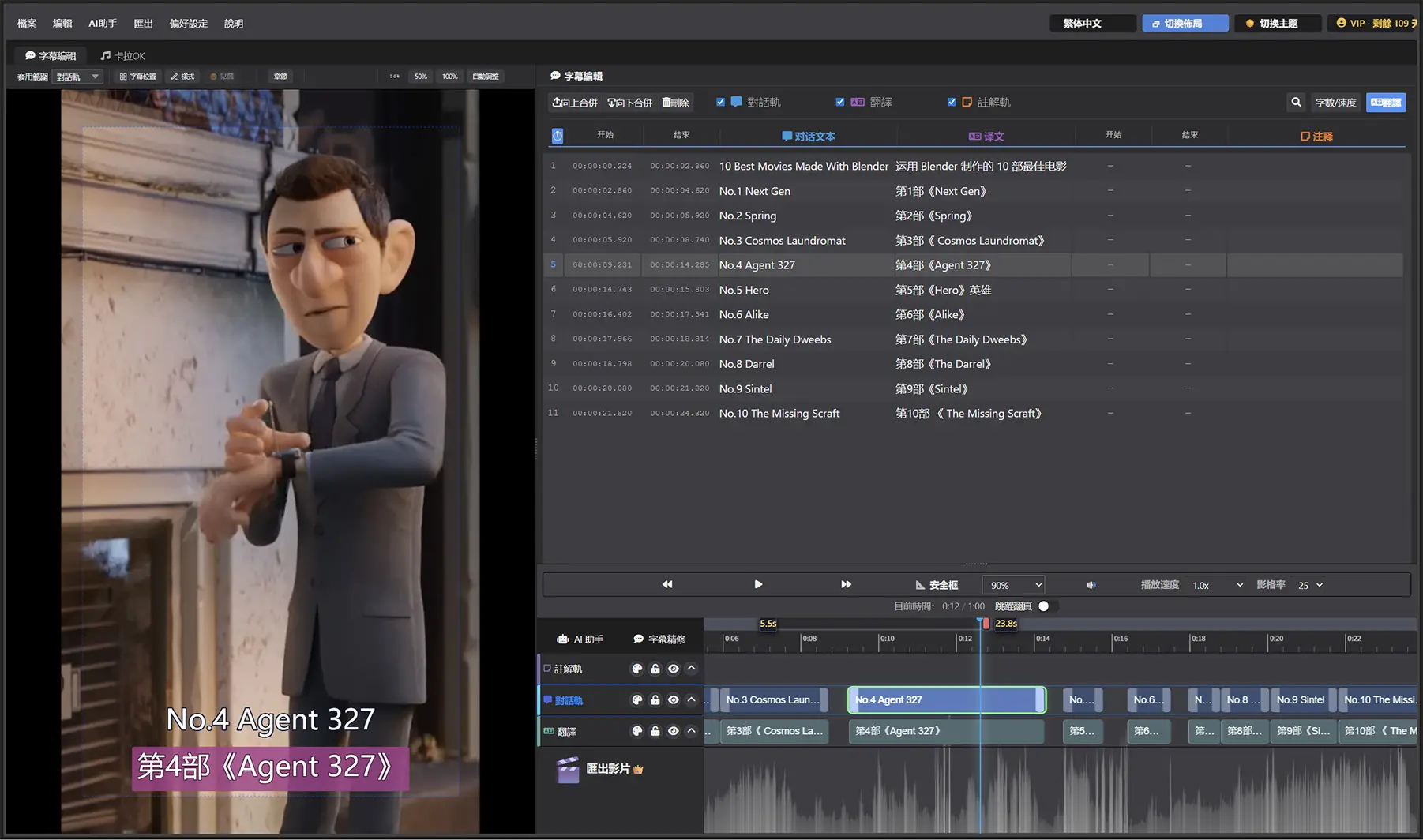Lock the 翻譯 track
1423x840 pixels.
click(x=655, y=731)
